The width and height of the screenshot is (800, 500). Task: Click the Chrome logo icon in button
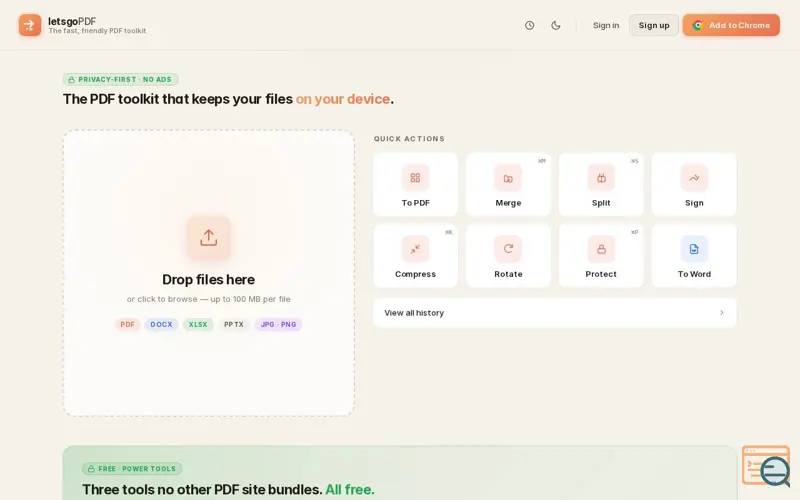pyautogui.click(x=697, y=25)
